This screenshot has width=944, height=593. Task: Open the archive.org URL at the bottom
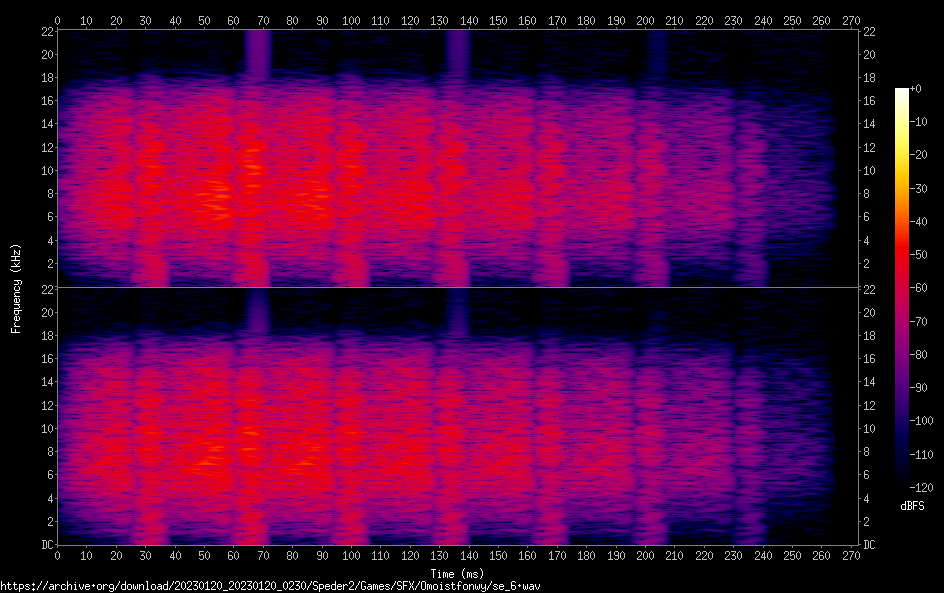pos(284,586)
